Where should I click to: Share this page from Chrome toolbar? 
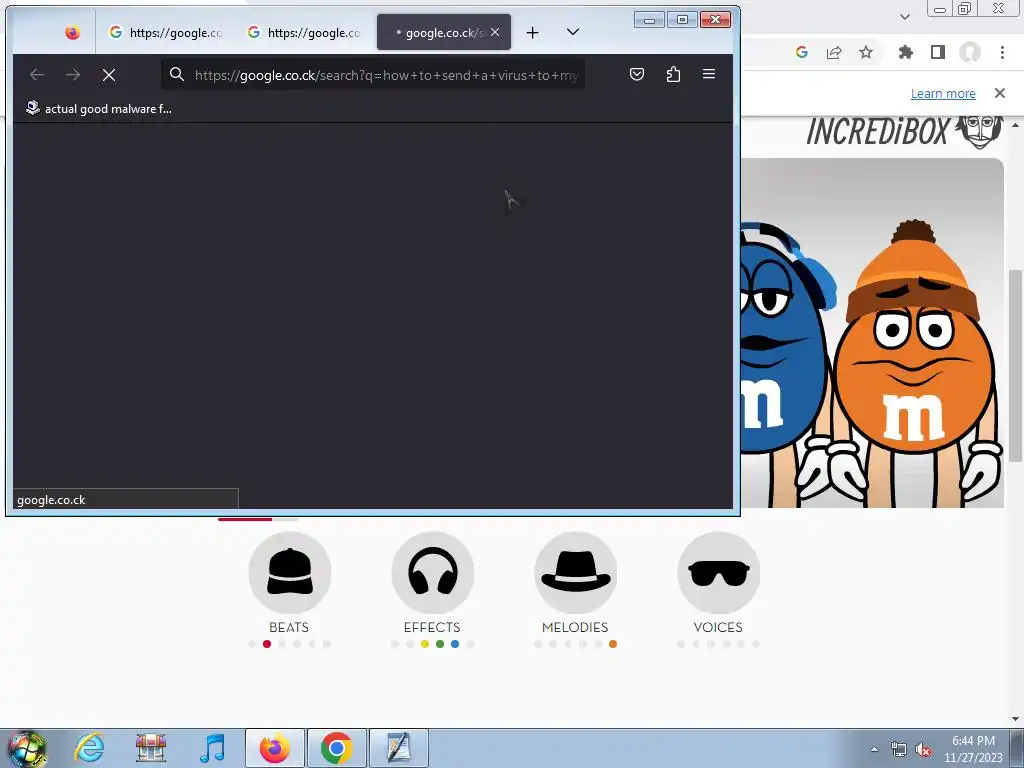coord(834,52)
